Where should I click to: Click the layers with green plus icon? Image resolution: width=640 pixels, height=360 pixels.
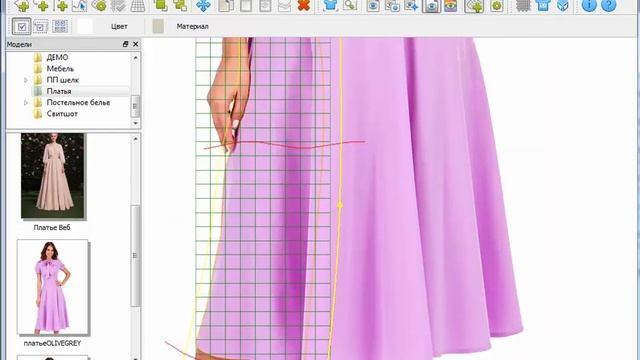(x=474, y=5)
